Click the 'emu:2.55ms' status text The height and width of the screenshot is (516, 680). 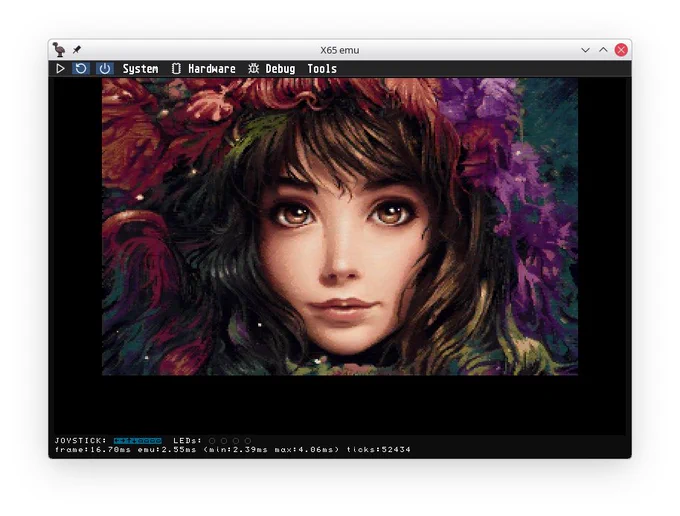click(167, 450)
